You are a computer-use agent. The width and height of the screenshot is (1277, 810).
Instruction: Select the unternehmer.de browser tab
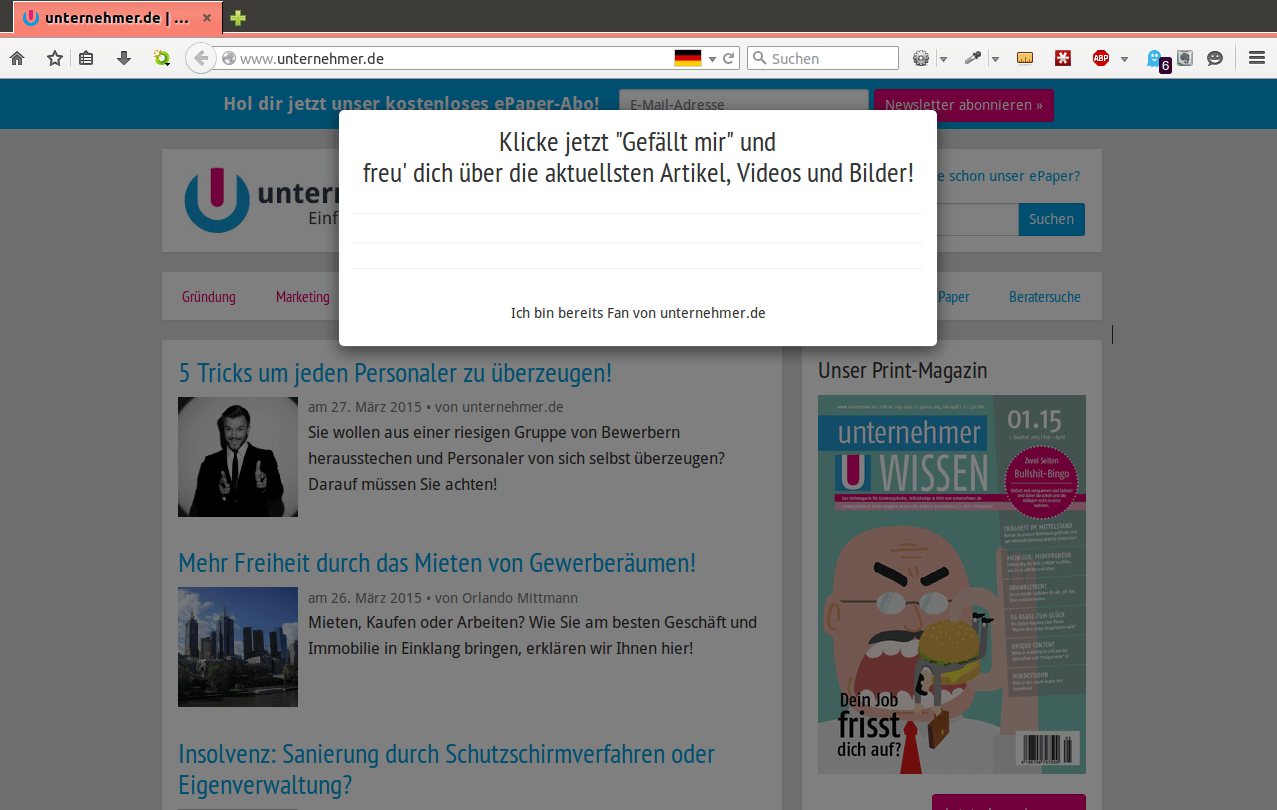pyautogui.click(x=118, y=18)
